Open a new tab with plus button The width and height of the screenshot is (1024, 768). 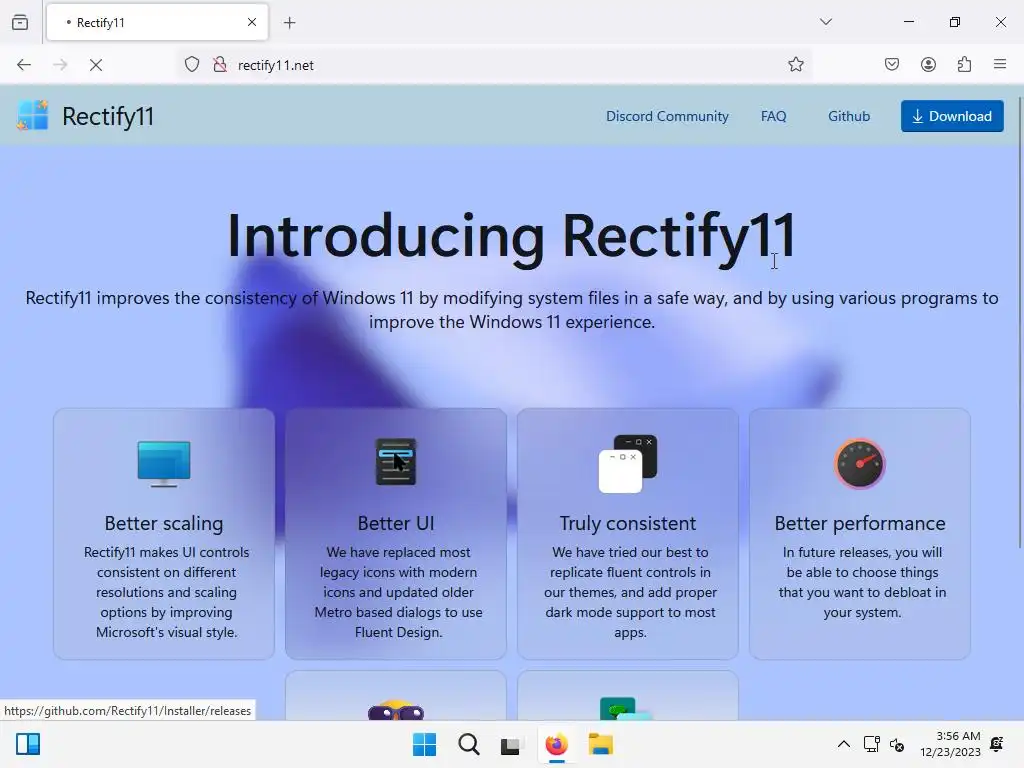click(290, 23)
